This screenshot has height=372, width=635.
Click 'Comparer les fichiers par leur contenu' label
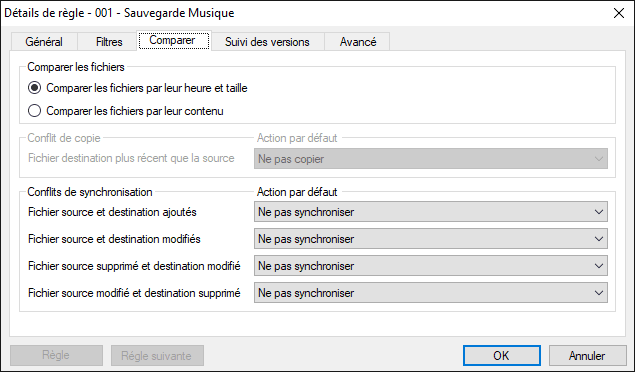135,111
